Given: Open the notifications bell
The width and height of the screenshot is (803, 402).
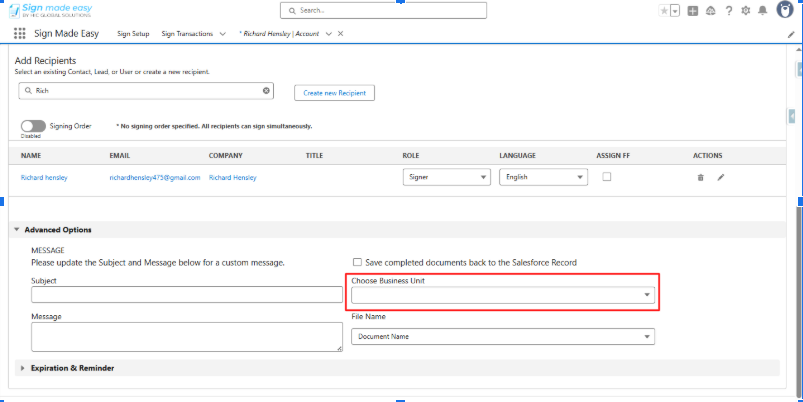Looking at the screenshot, I should pos(762,10).
